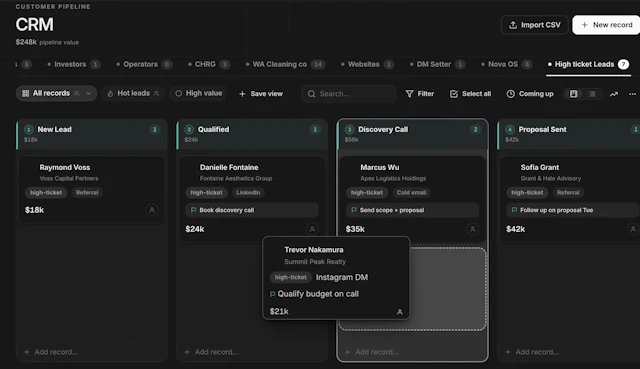Click the $42k value on Sofia Grant

(516, 229)
